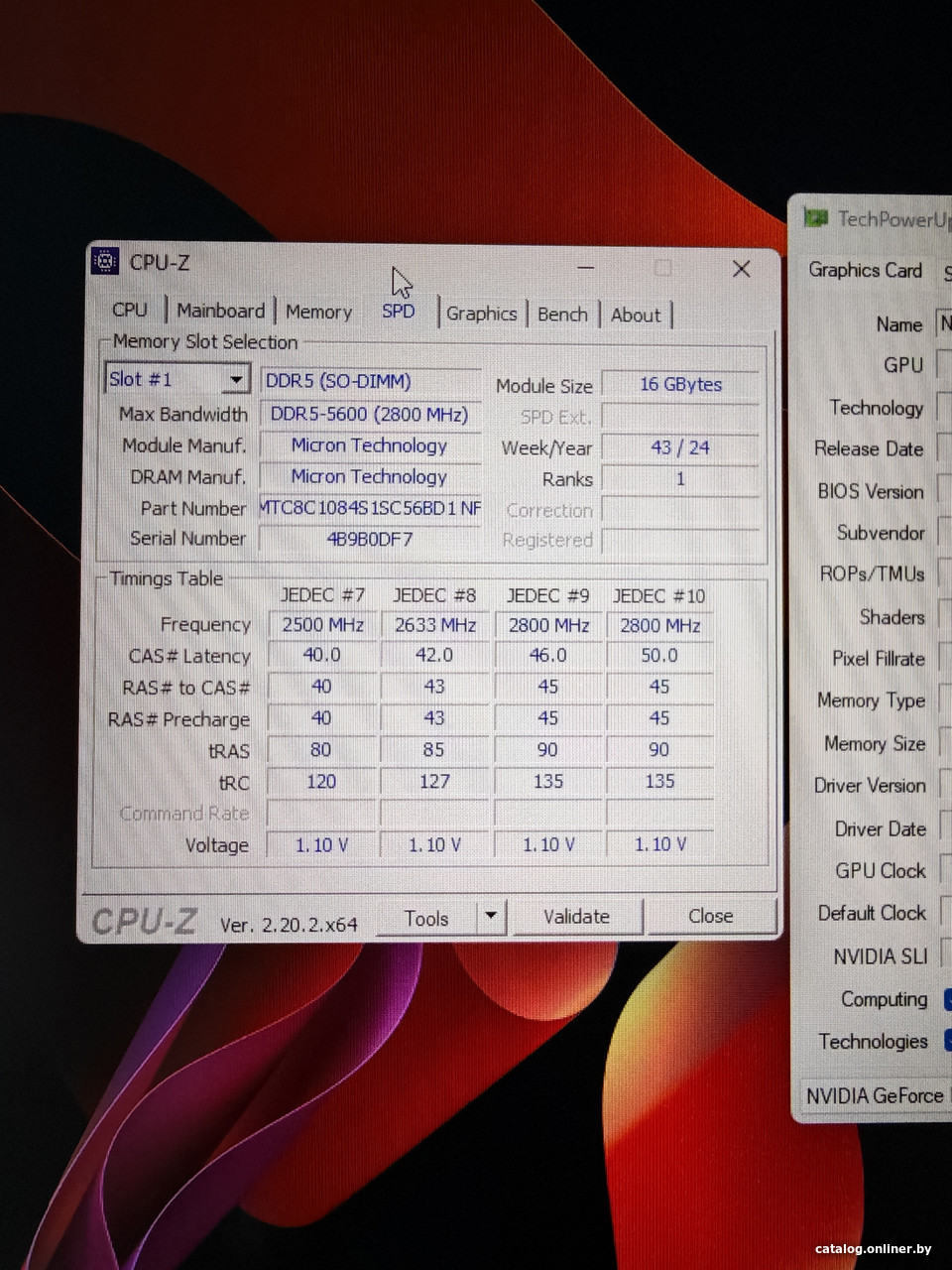This screenshot has width=952, height=1270.
Task: Click the CAS# Latency 46.0 cell
Action: (548, 655)
